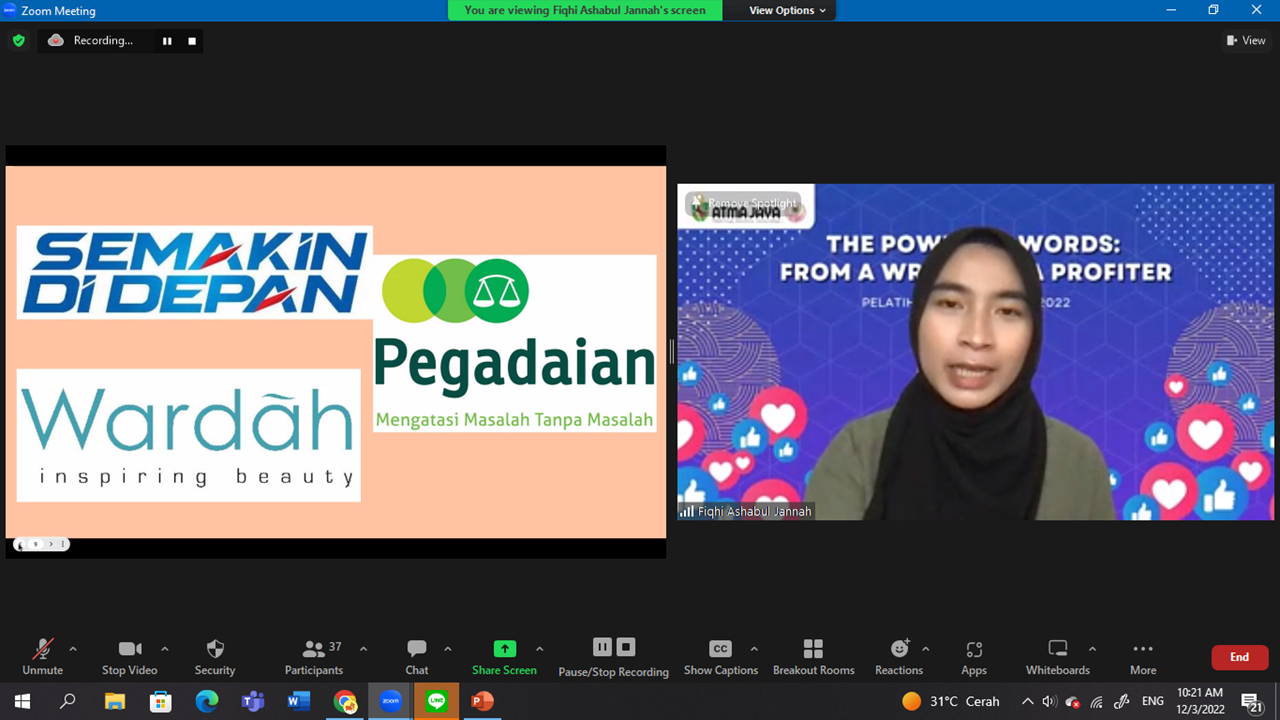Click the green Share Screen icon
The width and height of the screenshot is (1280, 720).
point(505,649)
